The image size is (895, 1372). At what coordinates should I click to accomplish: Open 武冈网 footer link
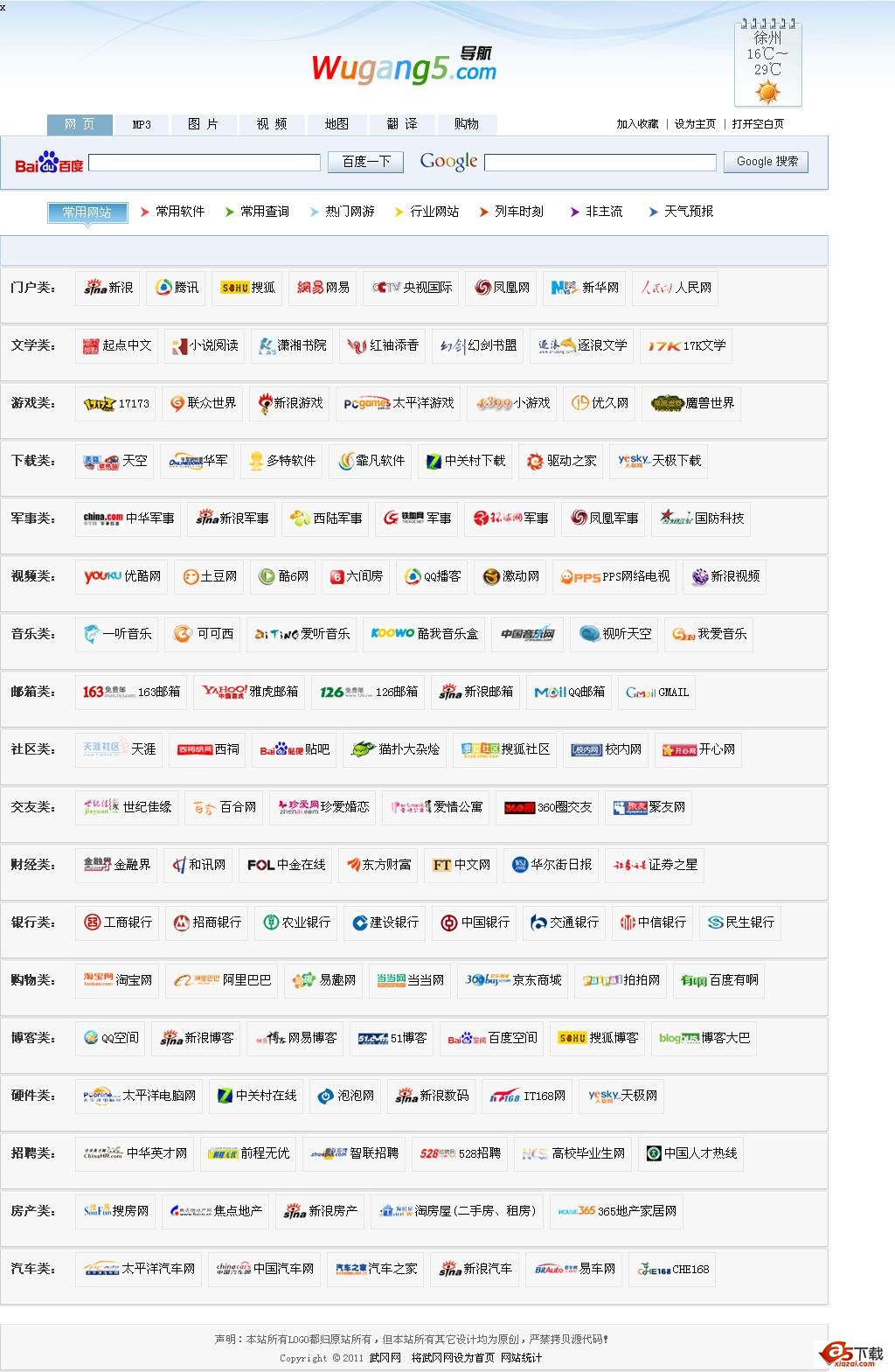tap(385, 1358)
